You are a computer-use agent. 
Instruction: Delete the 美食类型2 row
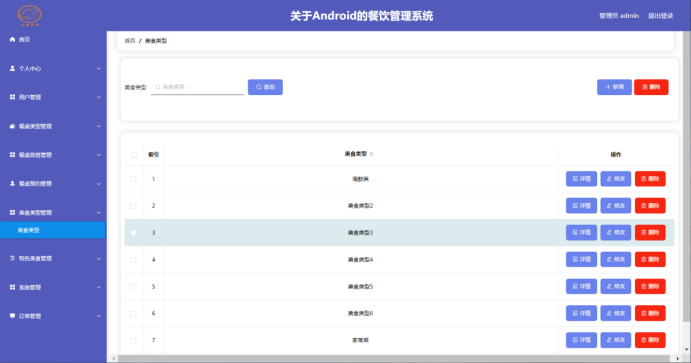650,206
